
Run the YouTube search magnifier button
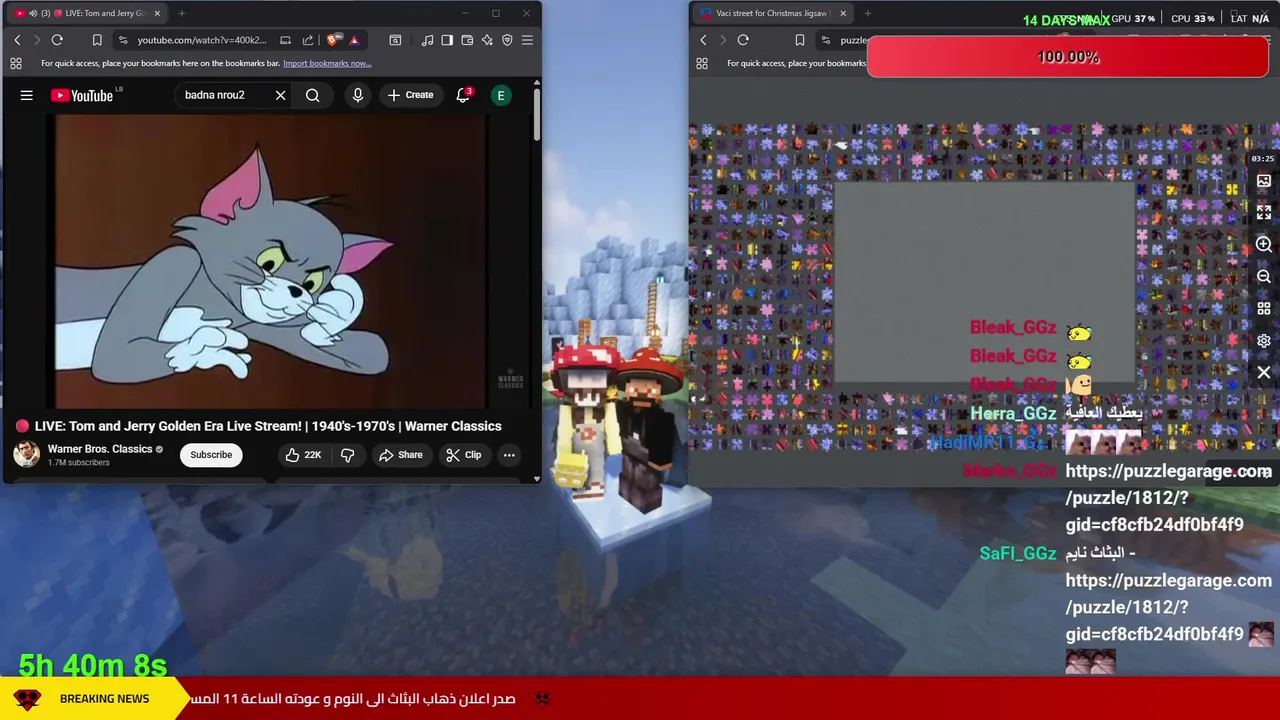pos(313,95)
